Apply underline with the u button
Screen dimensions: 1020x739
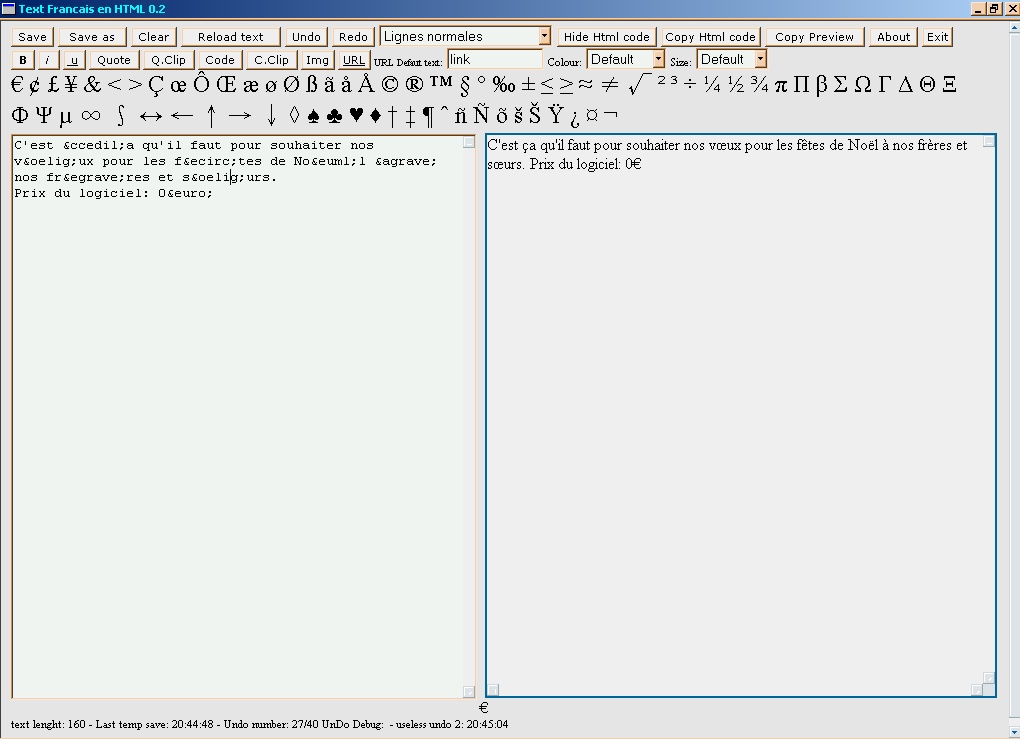point(74,60)
